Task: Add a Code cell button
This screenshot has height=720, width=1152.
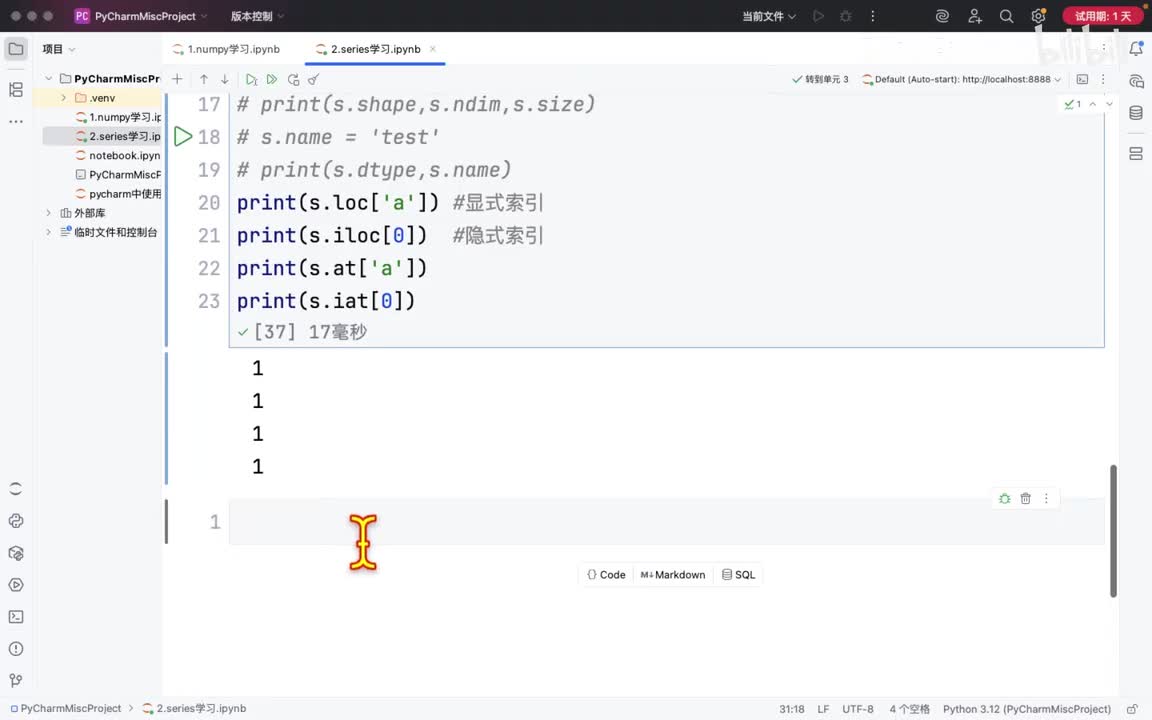Action: (x=606, y=575)
